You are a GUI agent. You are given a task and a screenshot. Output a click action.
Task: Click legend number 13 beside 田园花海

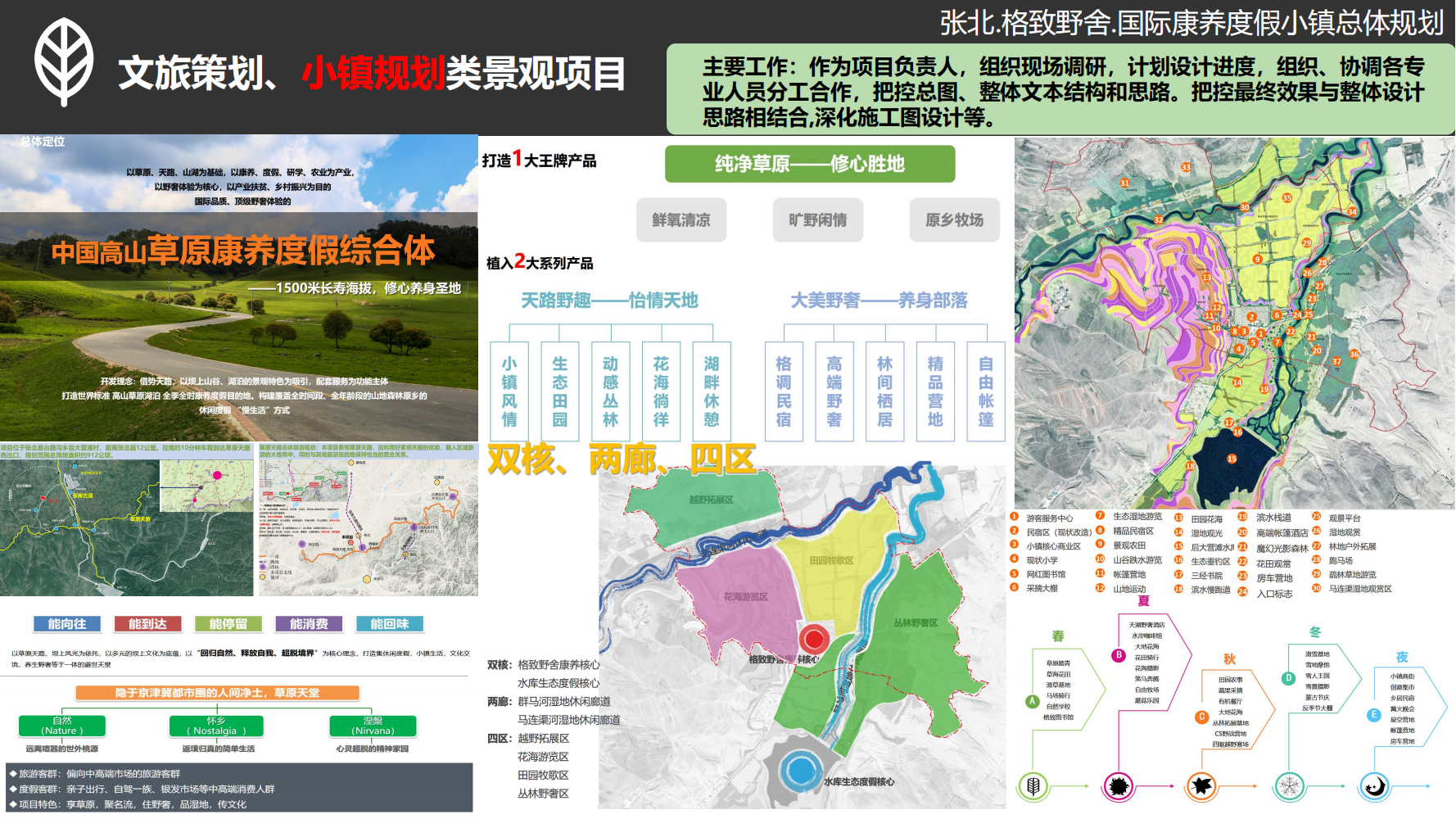1178,518
